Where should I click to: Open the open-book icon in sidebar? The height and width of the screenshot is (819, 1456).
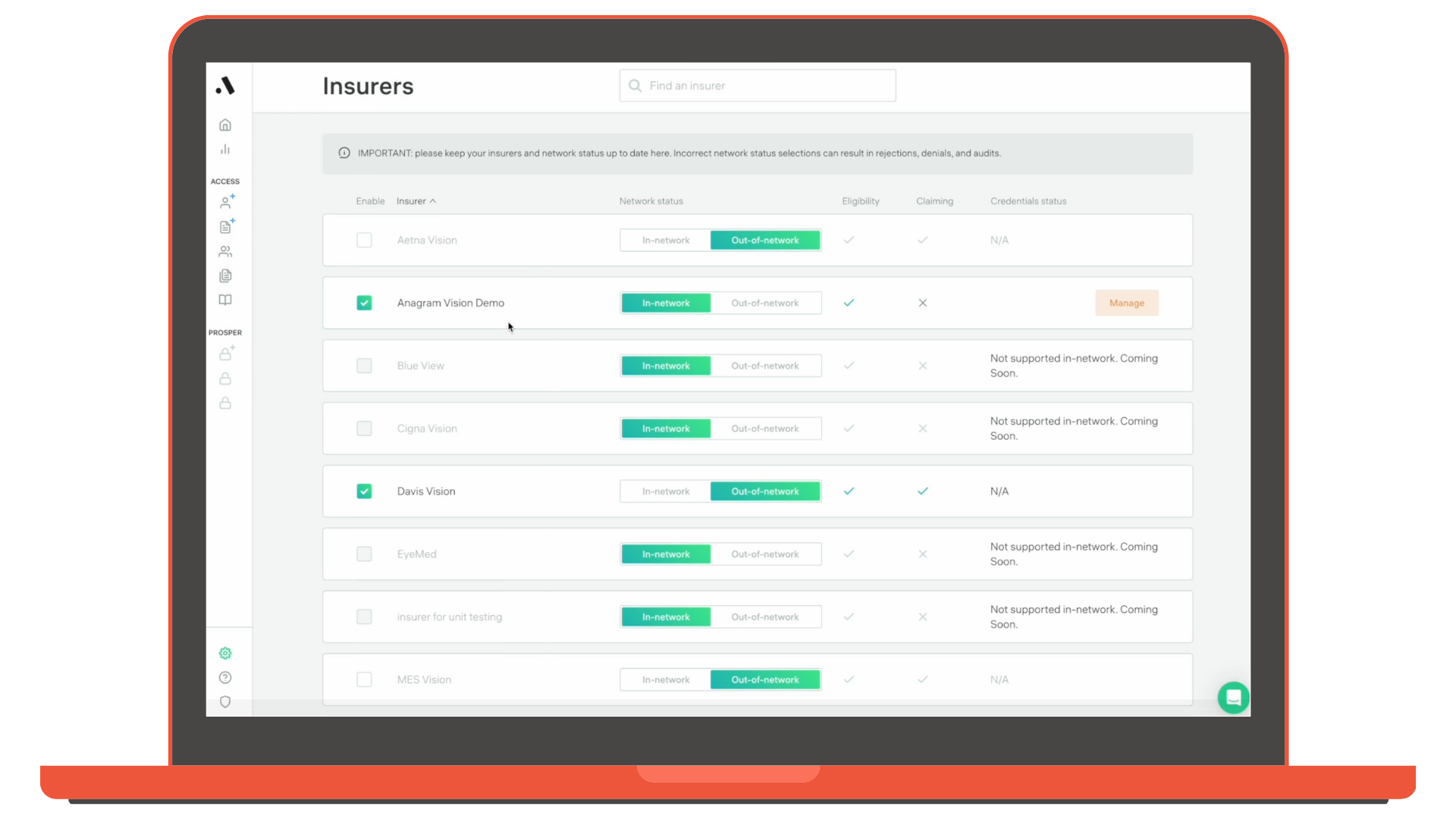point(225,300)
